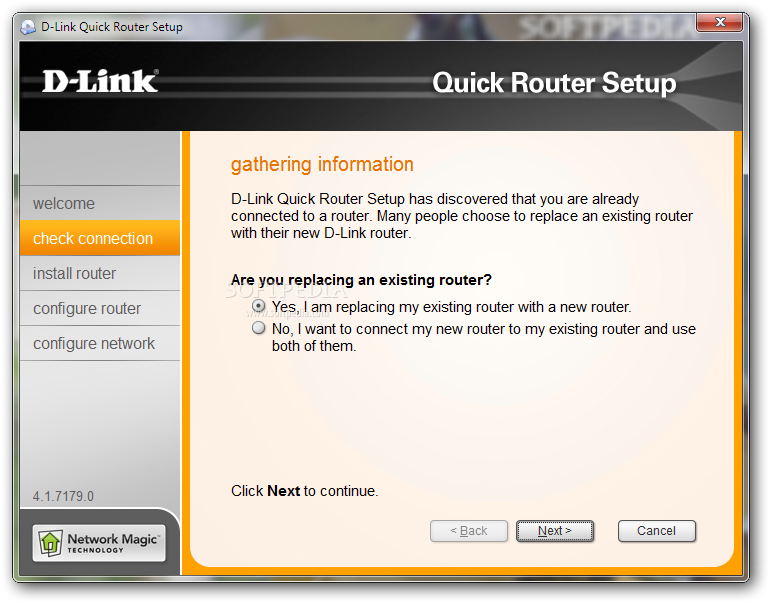Click the Next button
This screenshot has height=603, width=770.
tap(555, 531)
